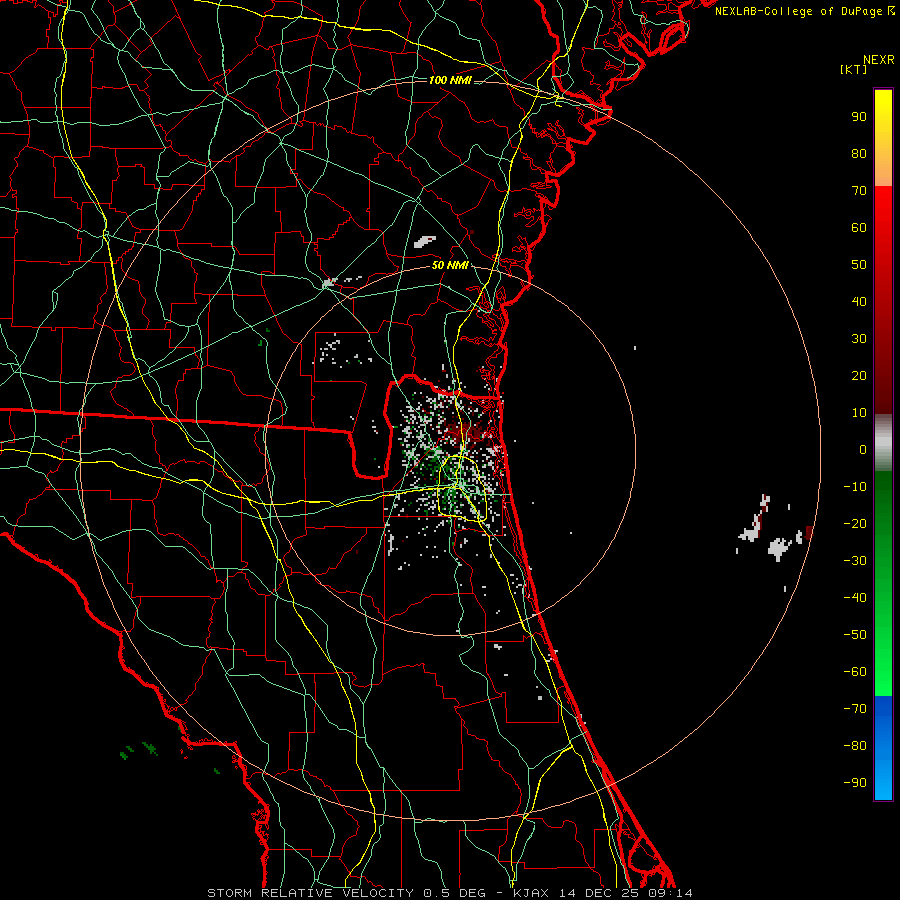Click the "NEXLAB-College of DuPage" header text

pos(799,11)
